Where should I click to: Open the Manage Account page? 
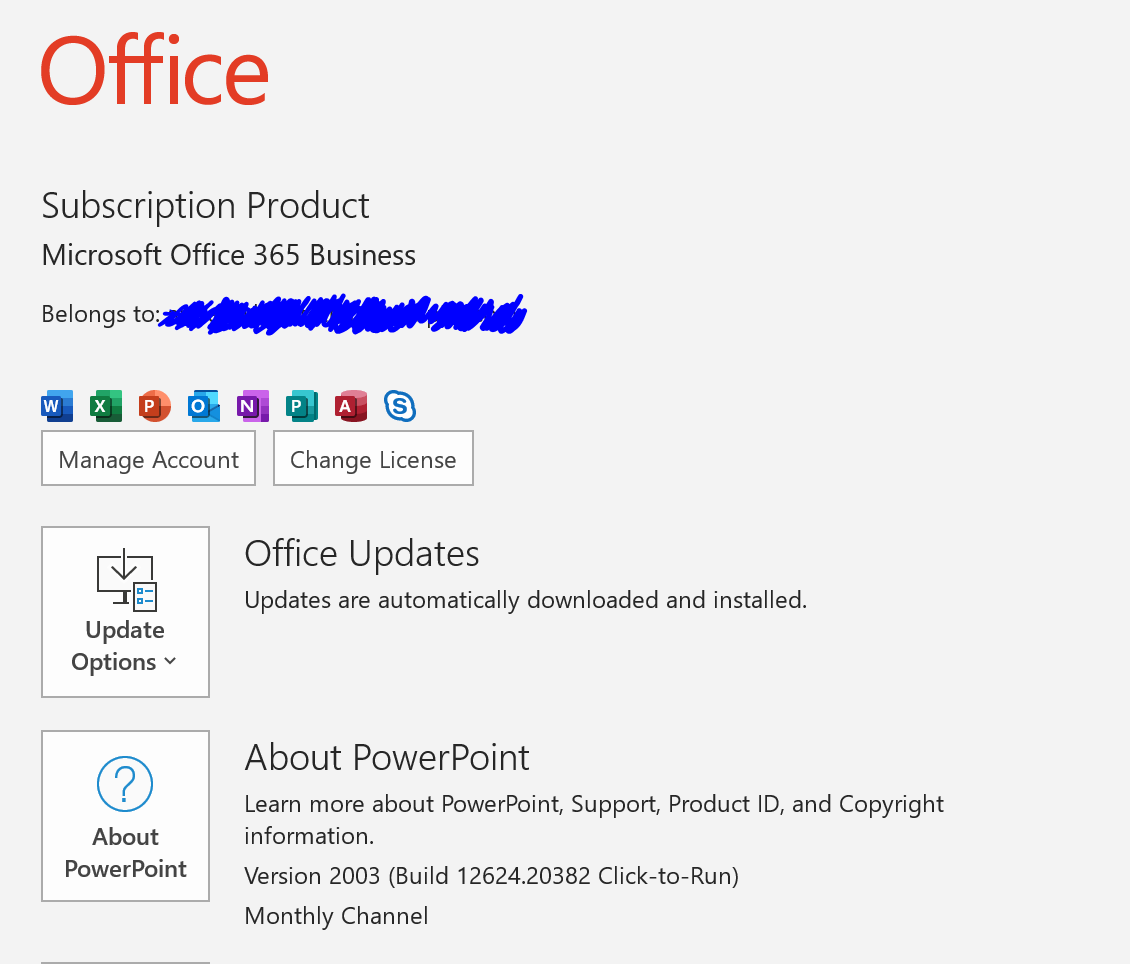148,458
